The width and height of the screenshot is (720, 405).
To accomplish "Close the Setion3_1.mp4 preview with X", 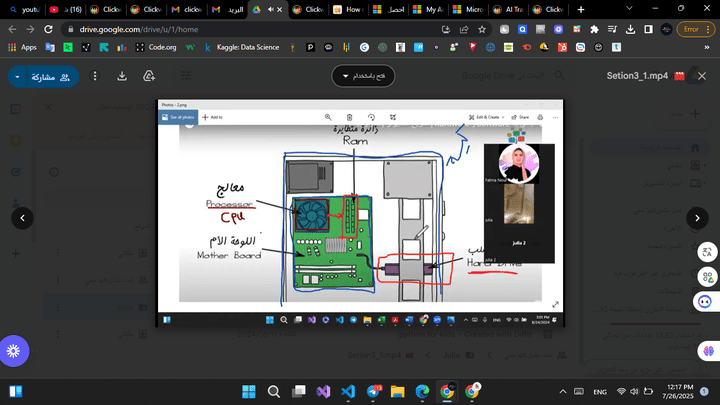I will pos(703,76).
